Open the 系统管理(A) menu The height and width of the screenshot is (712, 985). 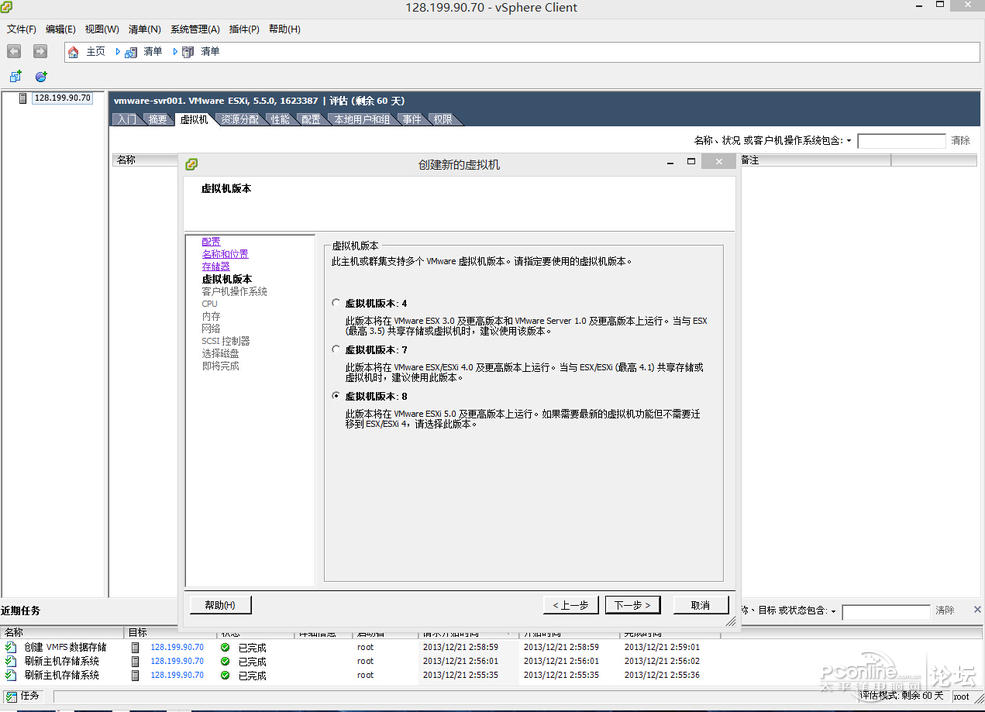click(195, 29)
